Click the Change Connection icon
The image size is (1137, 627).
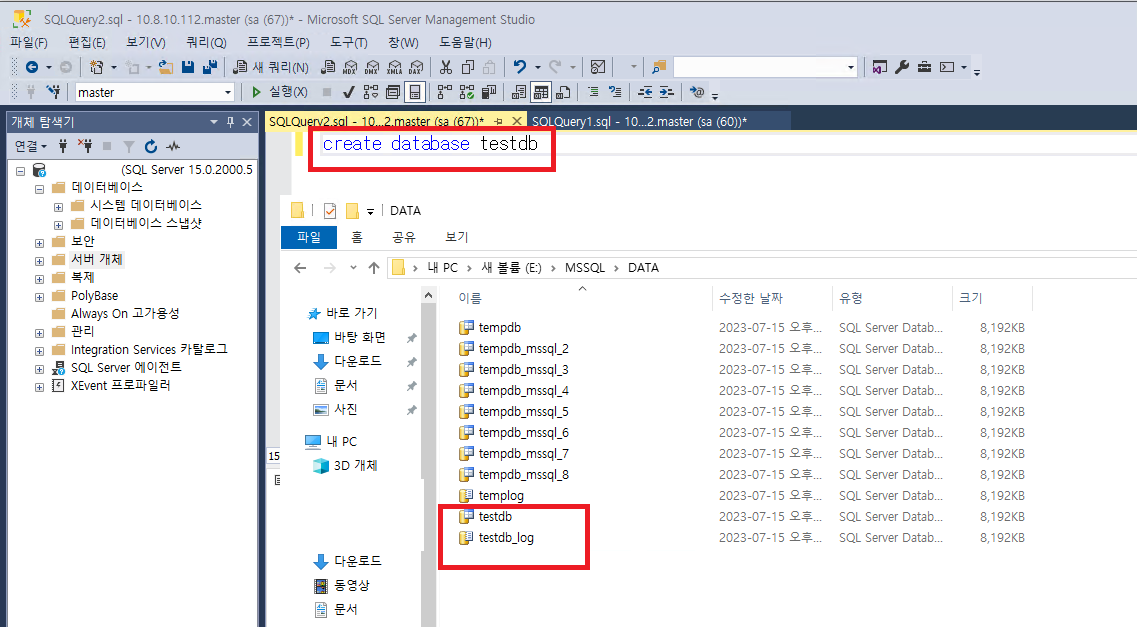click(x=53, y=92)
